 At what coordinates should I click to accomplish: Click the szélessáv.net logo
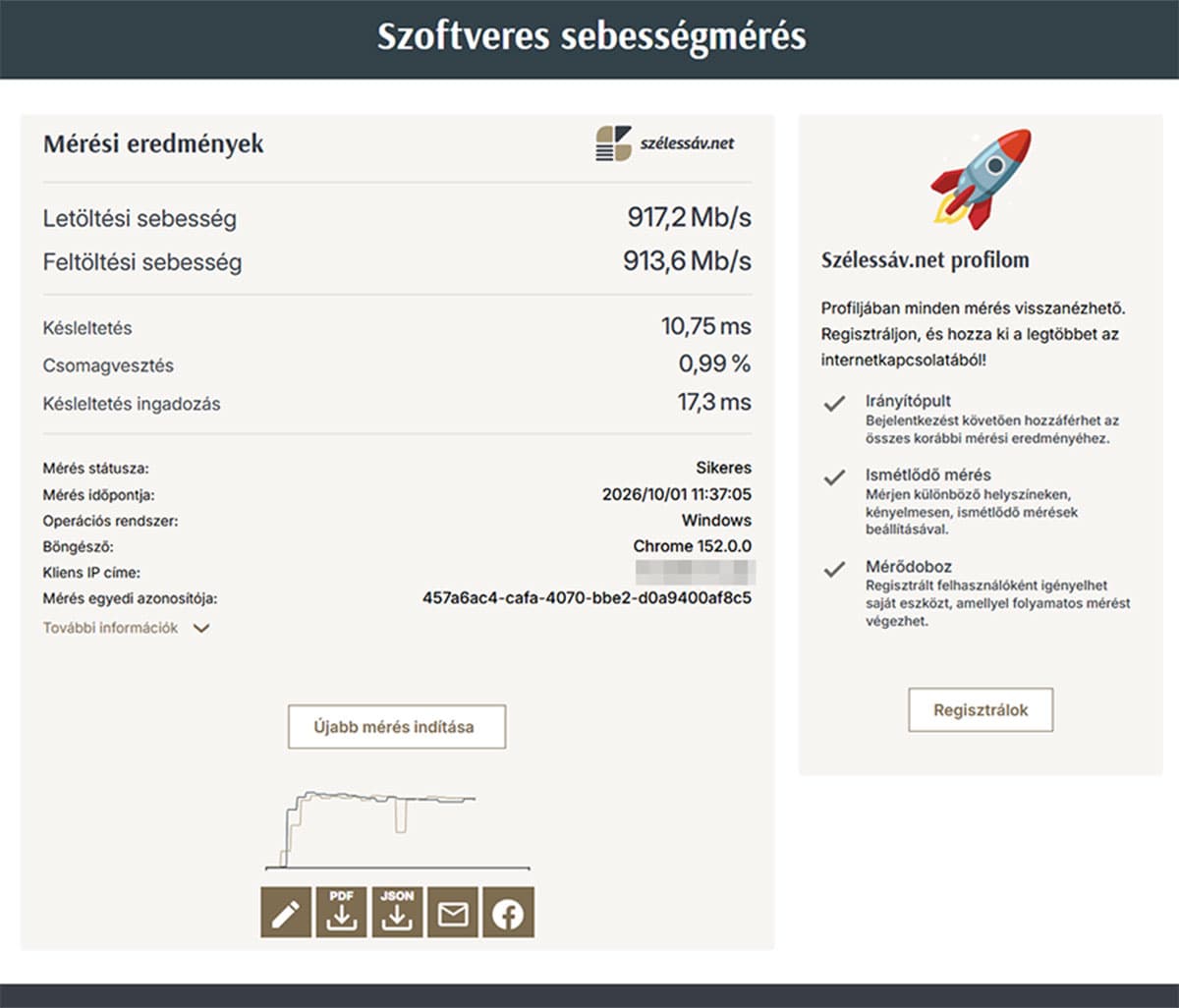pyautogui.click(x=665, y=143)
